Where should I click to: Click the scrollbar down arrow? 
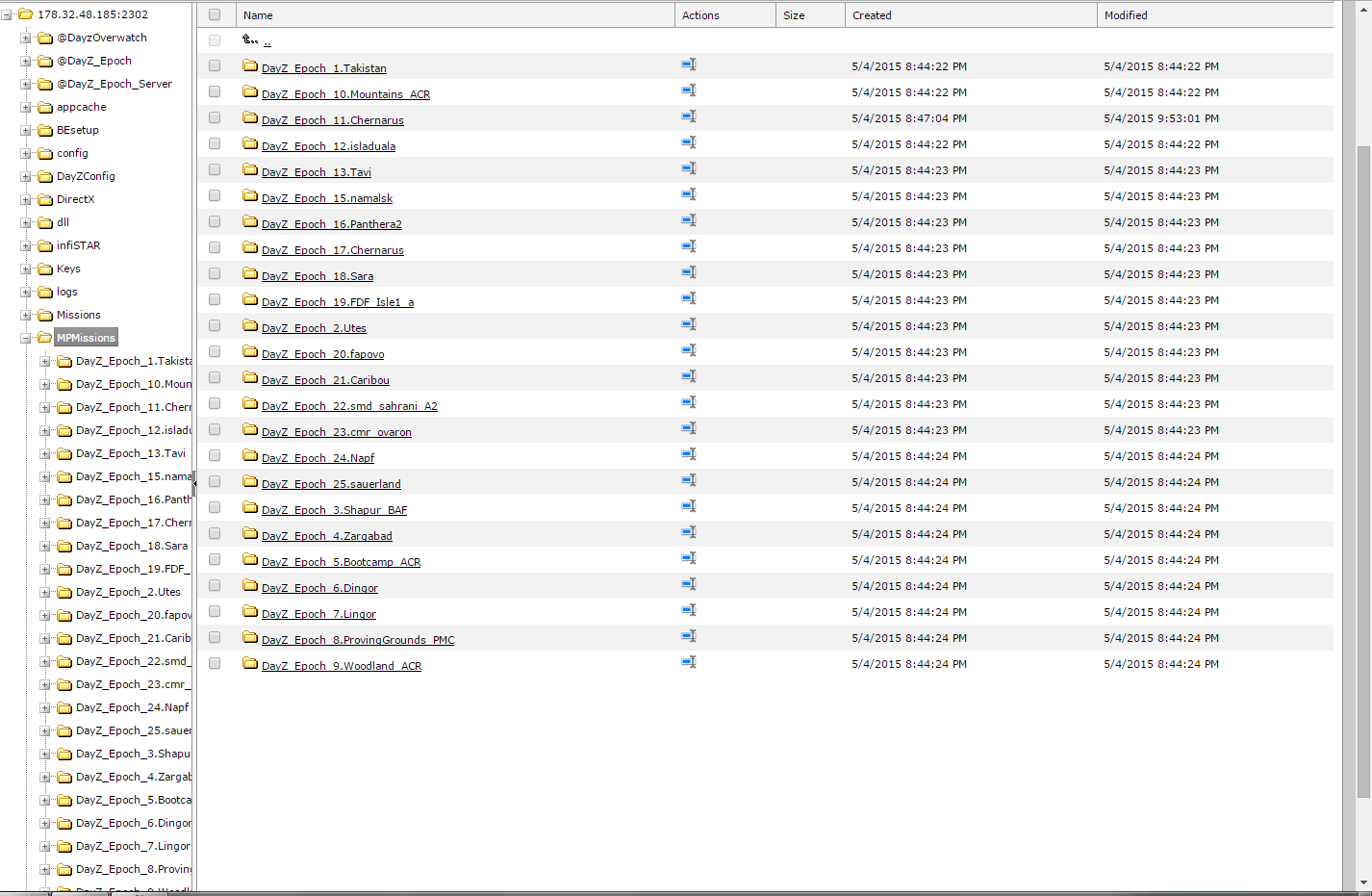[1363, 883]
